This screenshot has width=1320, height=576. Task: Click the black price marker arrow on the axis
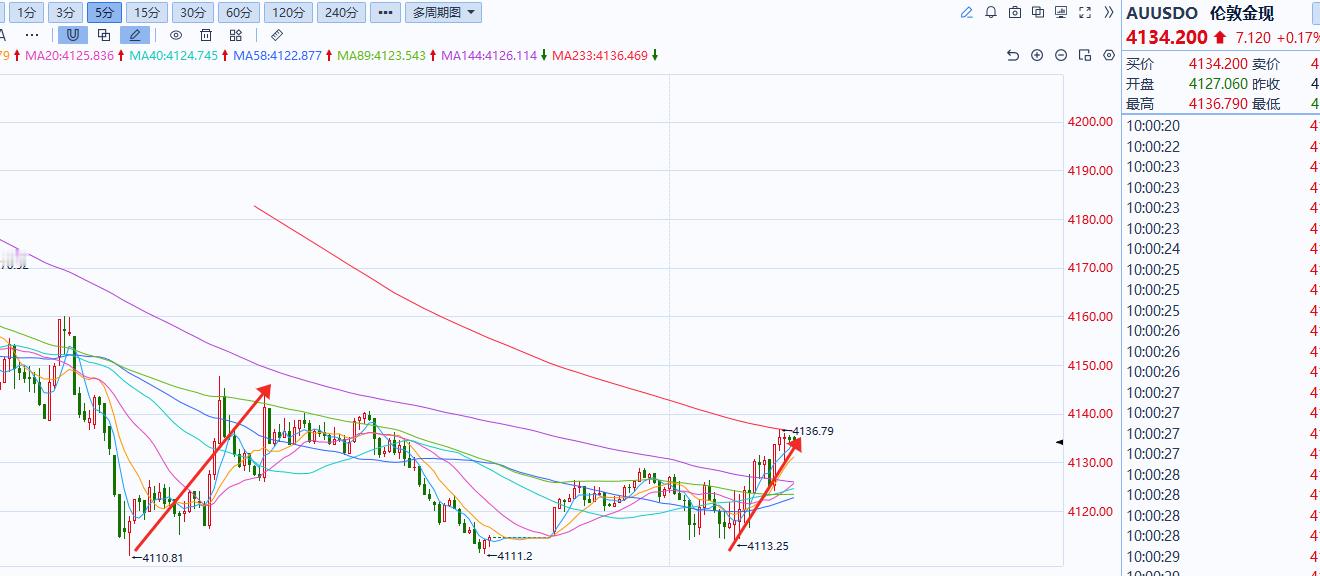[x=1061, y=442]
